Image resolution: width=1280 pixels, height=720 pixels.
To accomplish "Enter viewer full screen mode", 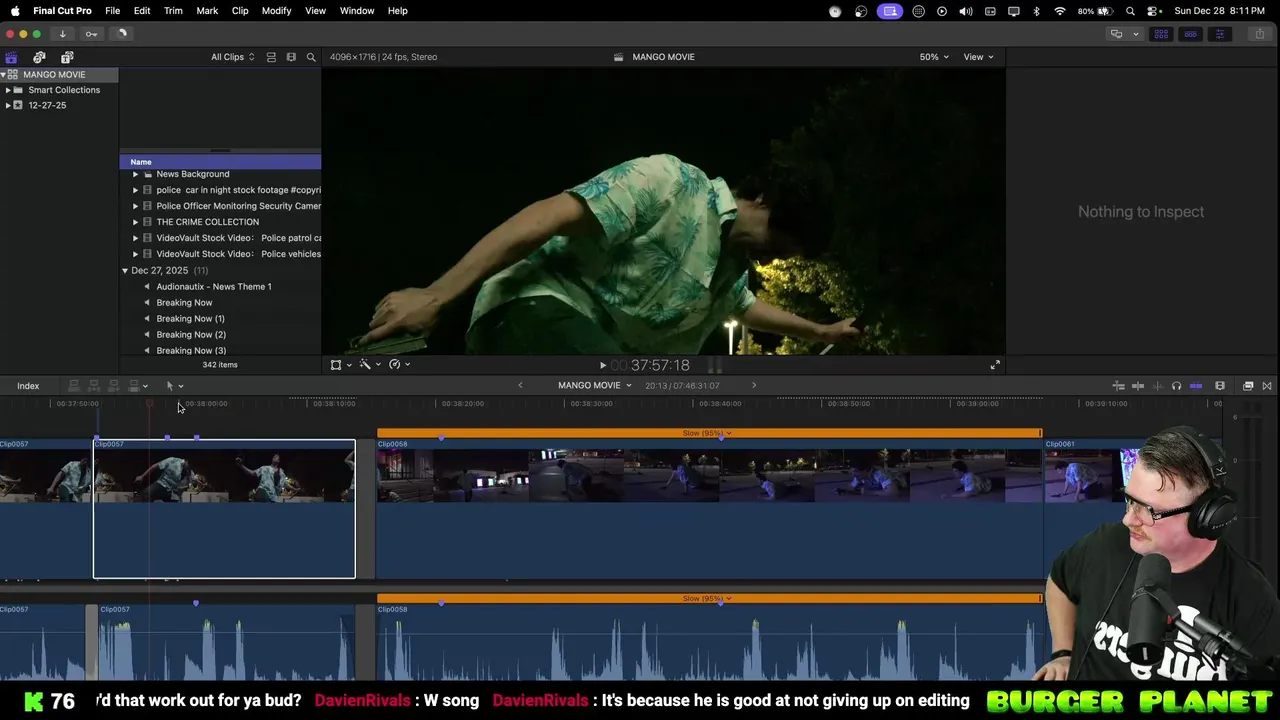I will 995,365.
